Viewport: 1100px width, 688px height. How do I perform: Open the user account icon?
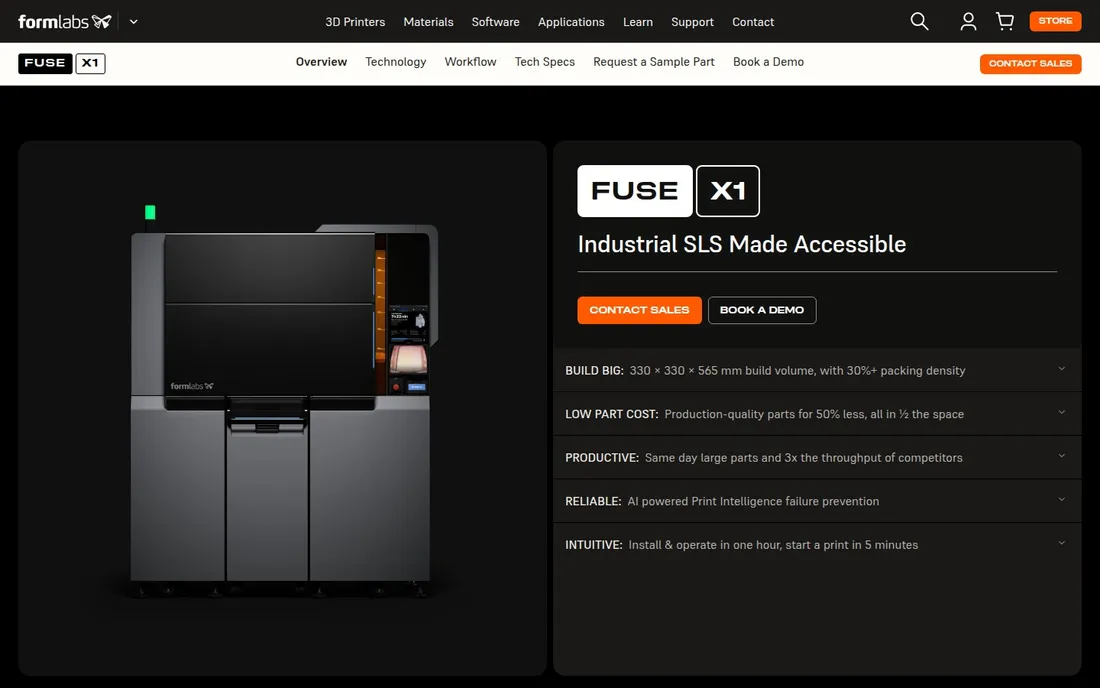click(x=968, y=22)
